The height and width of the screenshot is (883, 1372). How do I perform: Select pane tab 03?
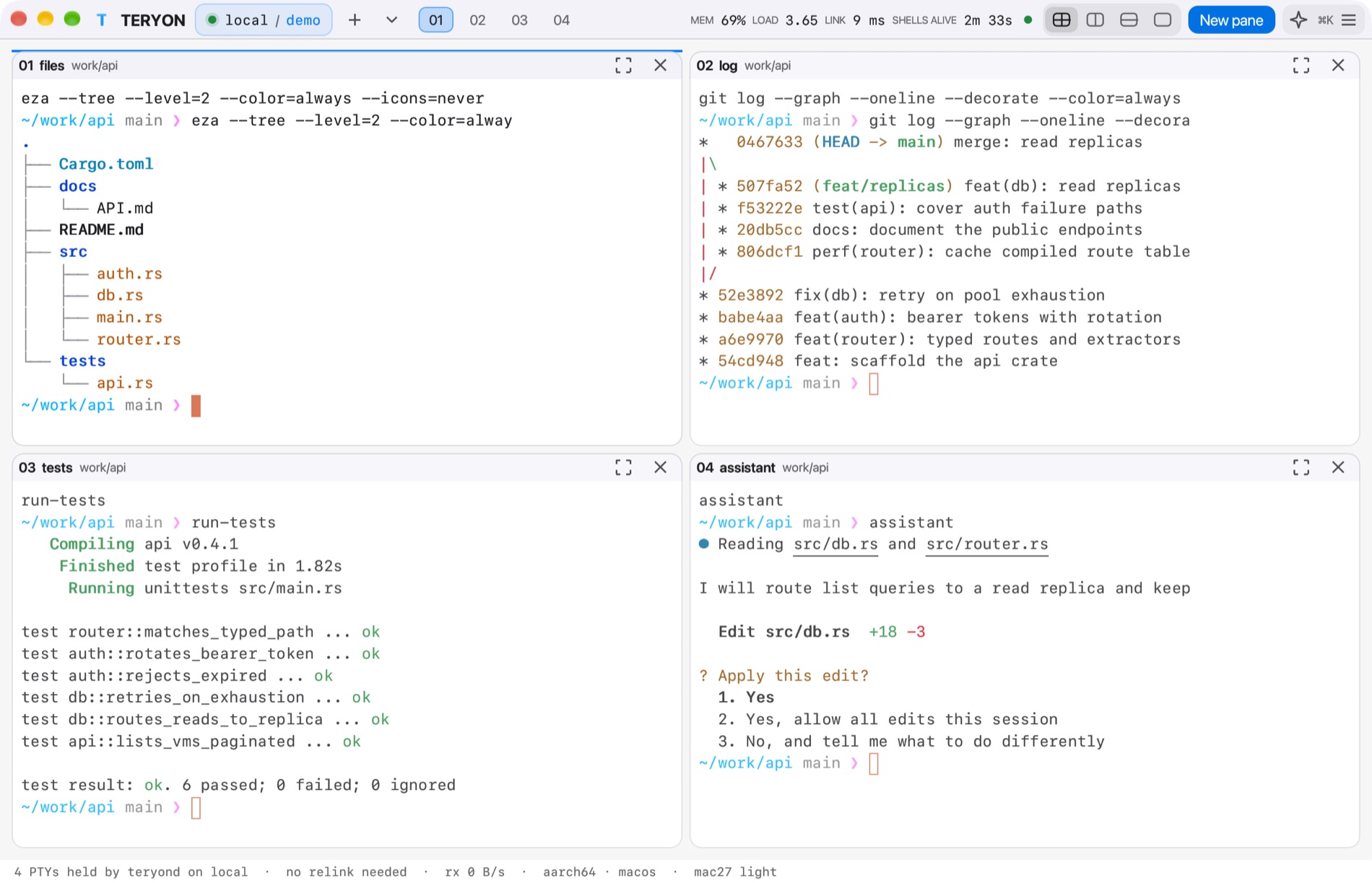(x=519, y=20)
